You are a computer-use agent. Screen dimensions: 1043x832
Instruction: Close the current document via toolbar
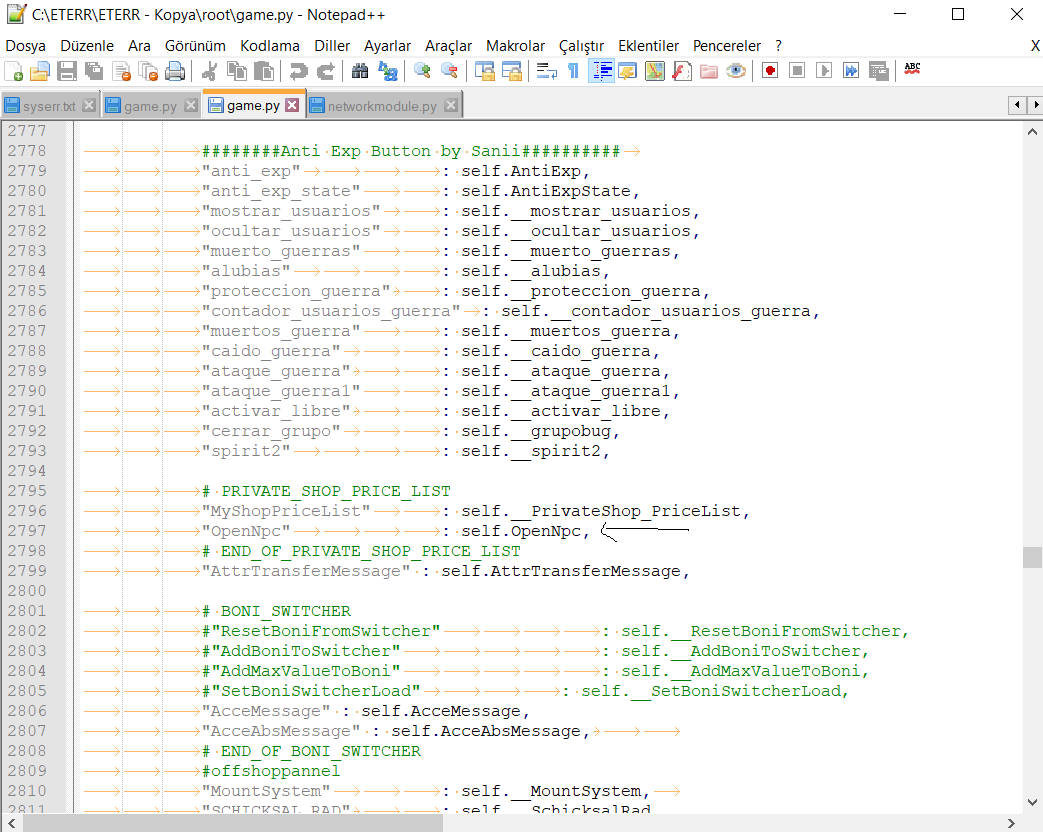pos(121,71)
